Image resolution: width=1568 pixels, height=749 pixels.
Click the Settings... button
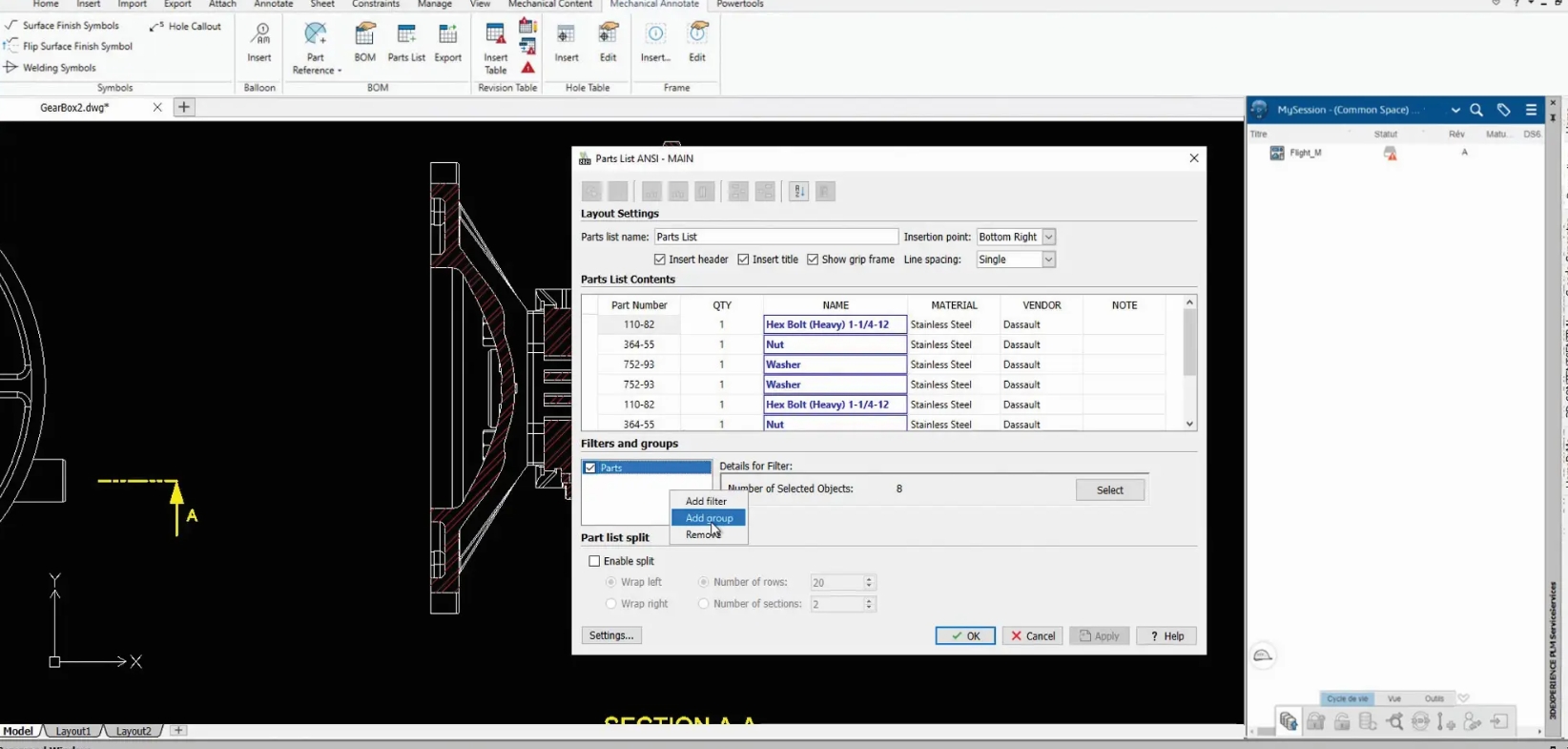pyautogui.click(x=611, y=635)
